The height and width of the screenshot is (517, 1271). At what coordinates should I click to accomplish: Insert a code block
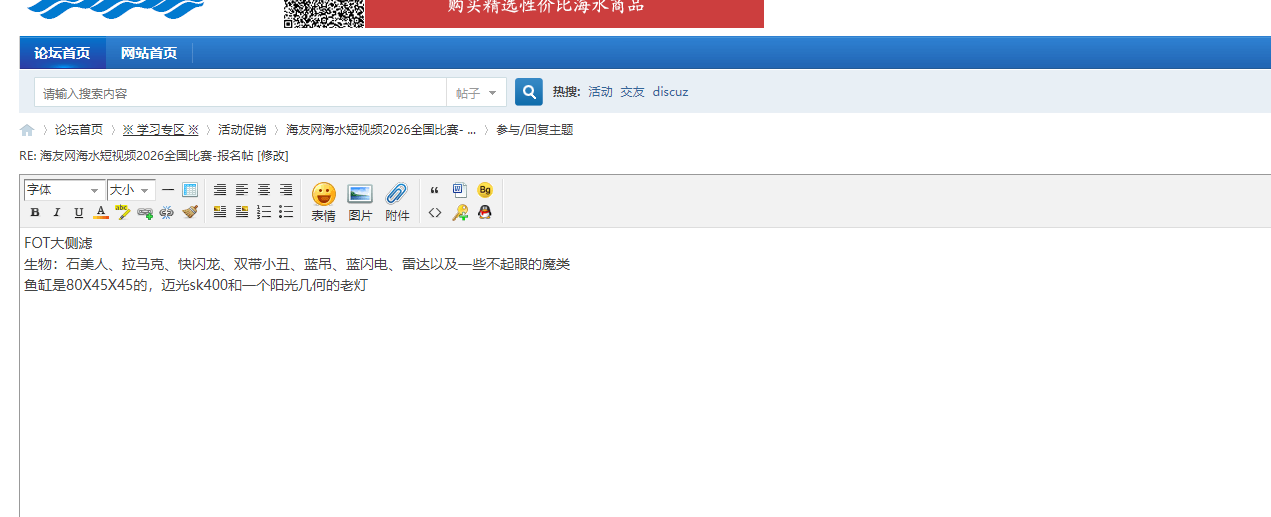coord(434,212)
